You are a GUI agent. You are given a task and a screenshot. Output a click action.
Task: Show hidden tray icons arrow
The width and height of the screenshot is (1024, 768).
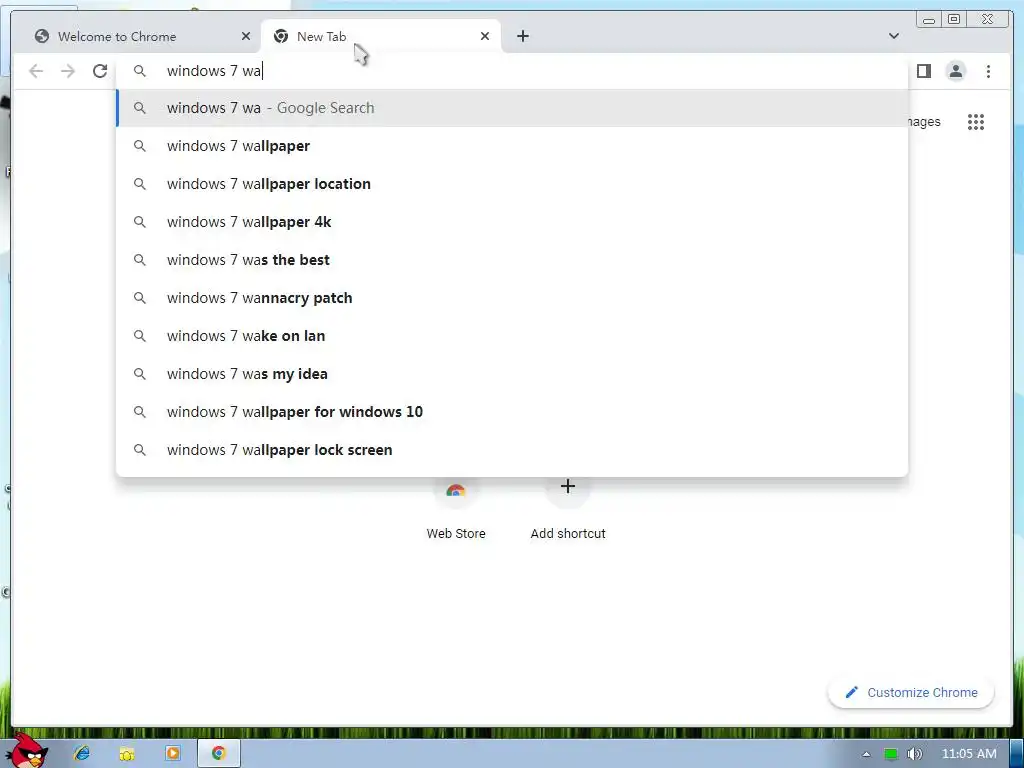(866, 754)
